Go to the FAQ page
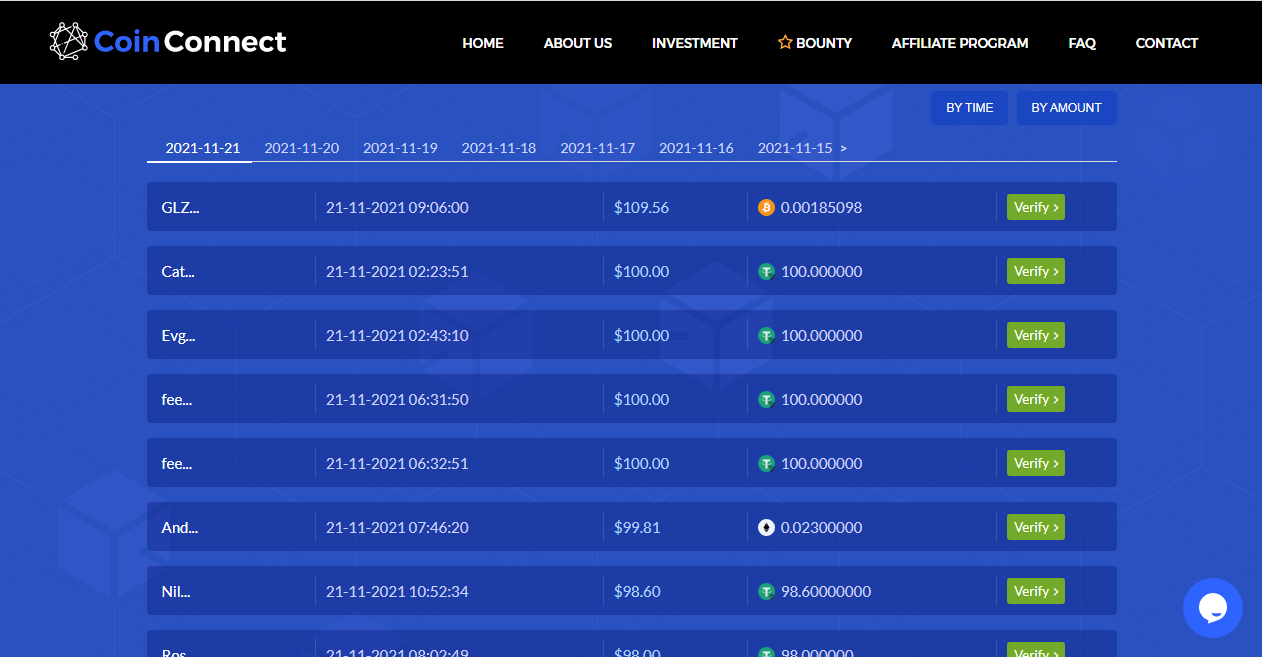This screenshot has width=1262, height=657. (x=1082, y=43)
